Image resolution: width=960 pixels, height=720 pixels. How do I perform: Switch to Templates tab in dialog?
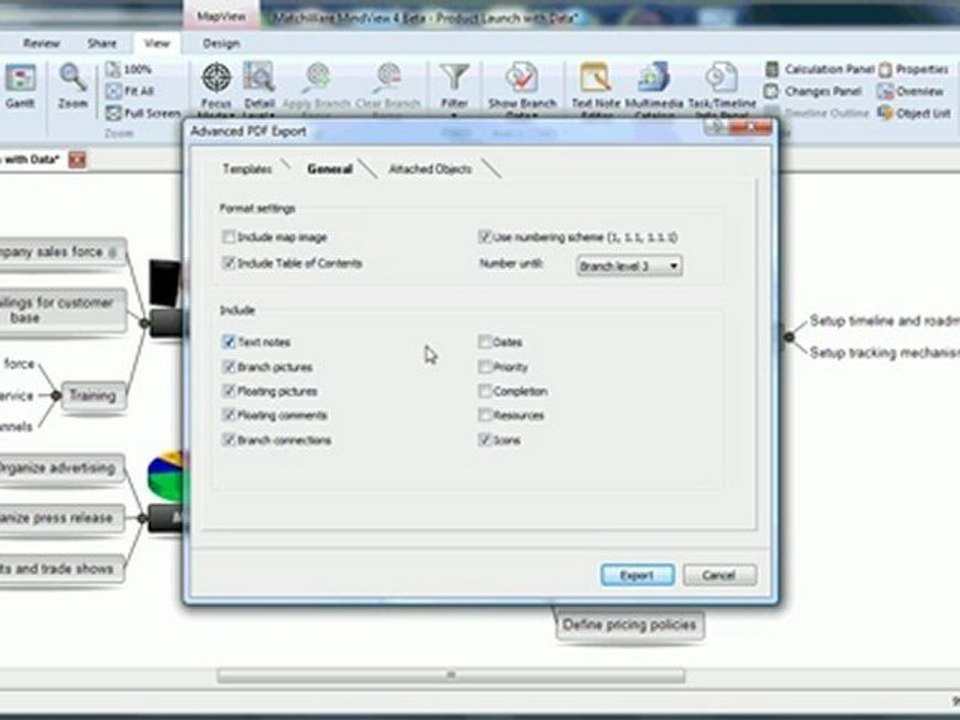[247, 169]
